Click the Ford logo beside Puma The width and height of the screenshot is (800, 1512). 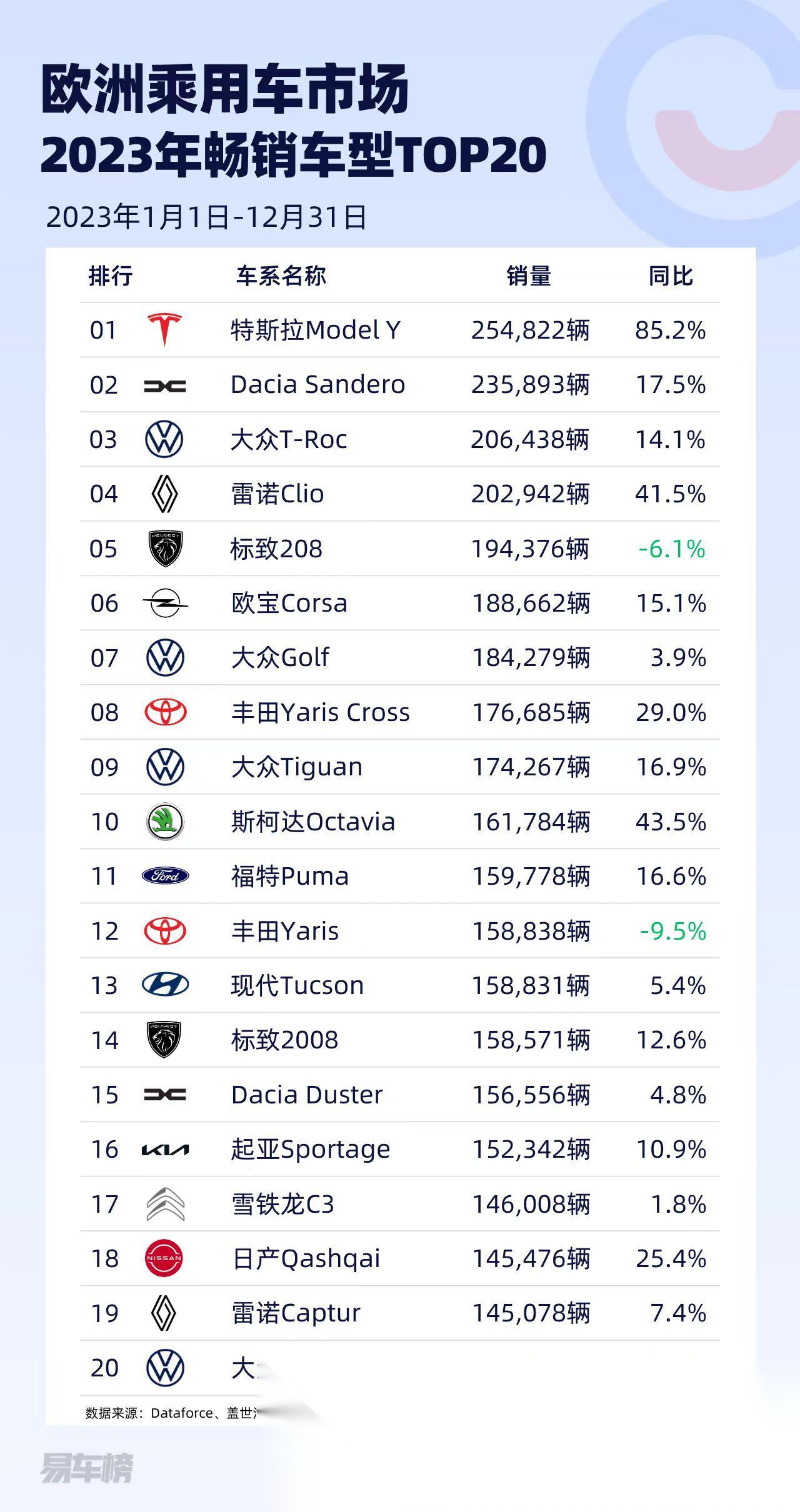[165, 876]
